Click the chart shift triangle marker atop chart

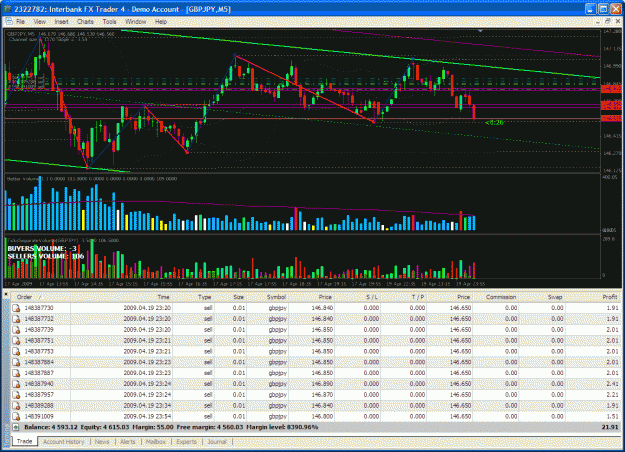[x=480, y=31]
